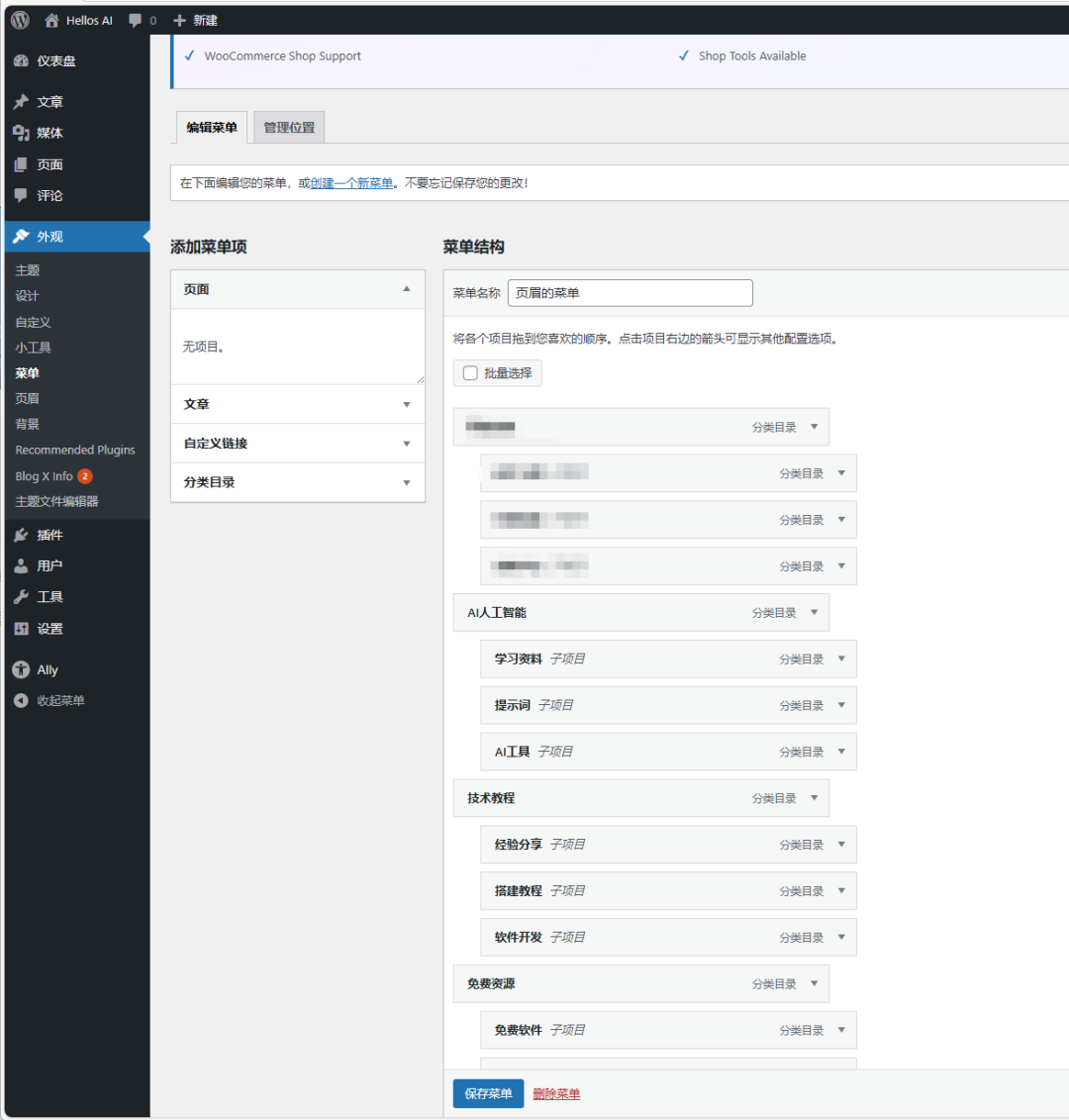
Task: Open the comments bubble icon in admin bar
Action: click(136, 20)
